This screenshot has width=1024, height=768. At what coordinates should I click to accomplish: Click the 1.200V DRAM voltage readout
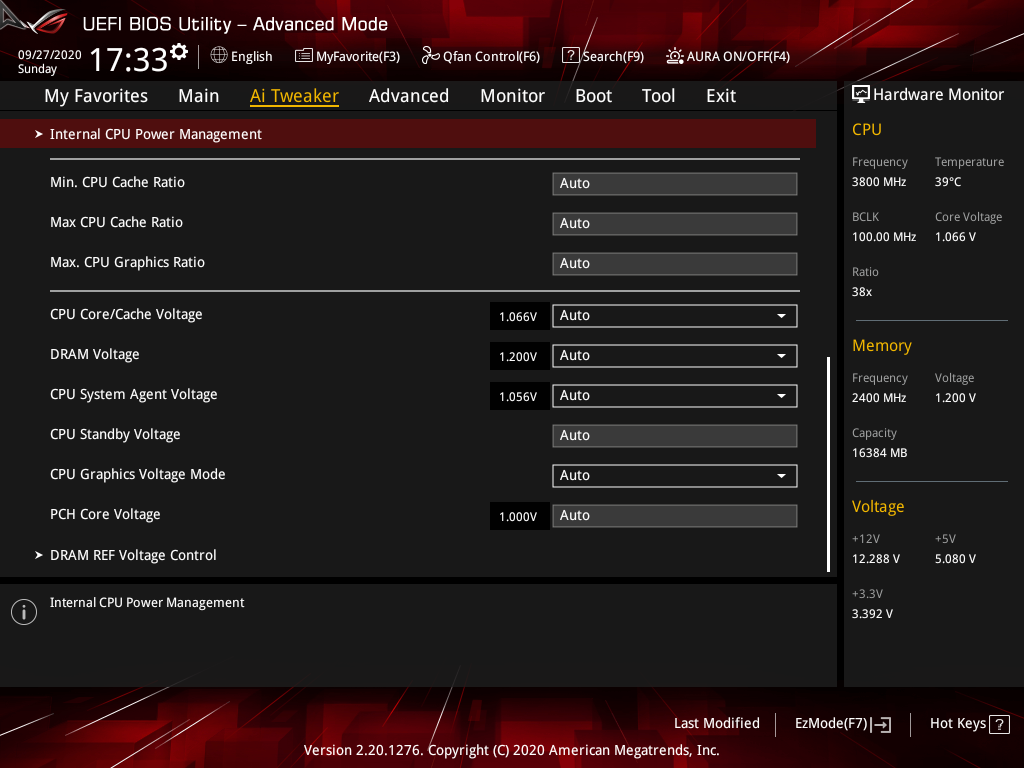coord(519,357)
